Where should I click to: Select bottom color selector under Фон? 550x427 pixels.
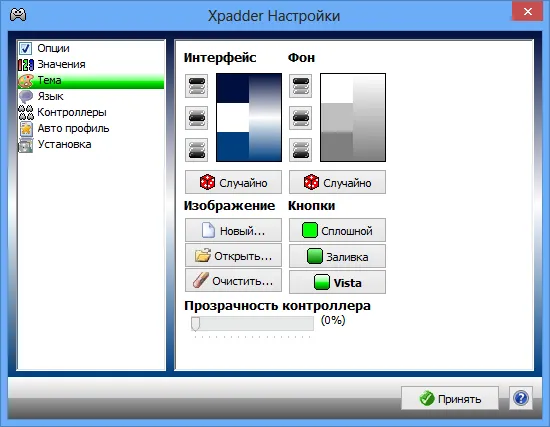click(x=301, y=150)
